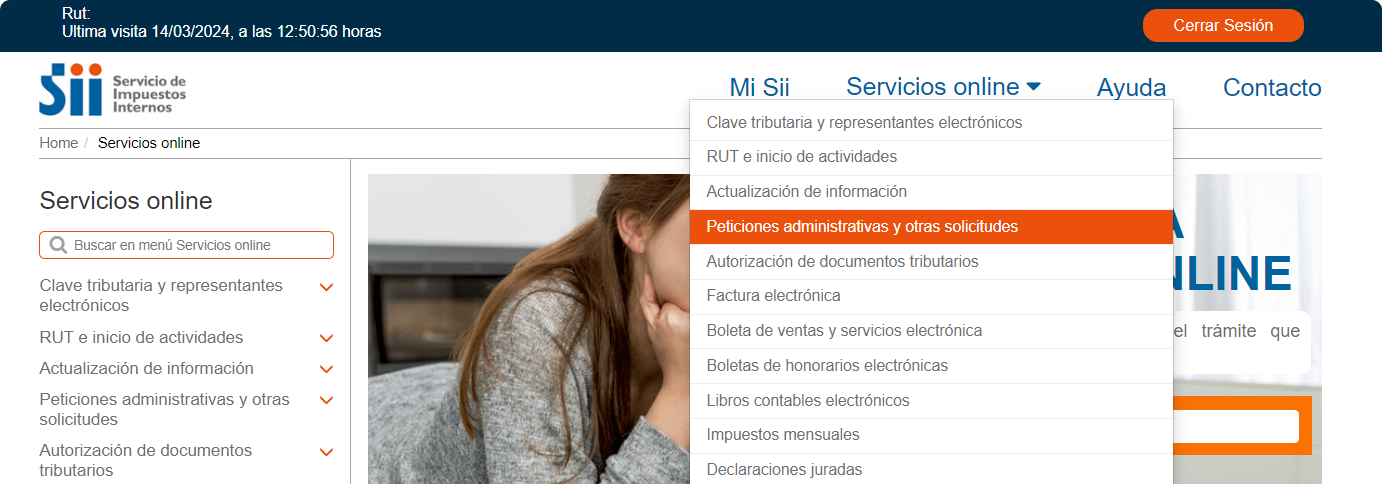
Task: Open the Mi Sii menu
Action: pyautogui.click(x=759, y=87)
